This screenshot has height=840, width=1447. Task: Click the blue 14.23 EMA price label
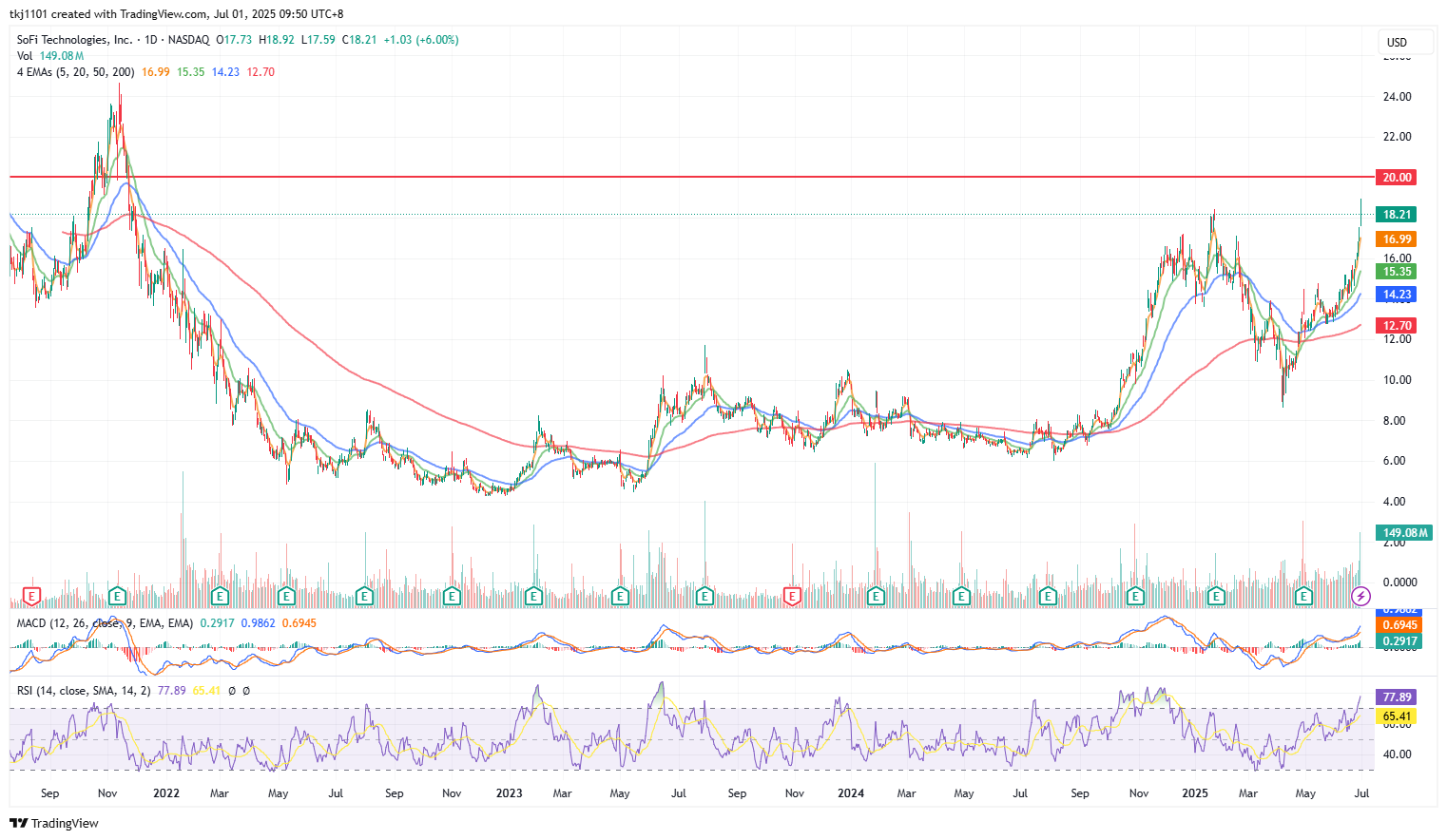[x=1397, y=295]
